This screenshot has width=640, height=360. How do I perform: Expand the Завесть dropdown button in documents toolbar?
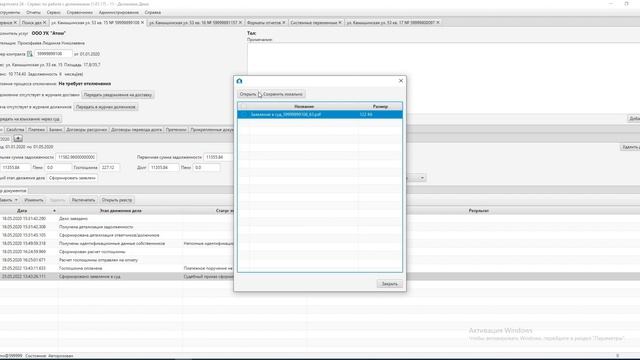click(16, 200)
